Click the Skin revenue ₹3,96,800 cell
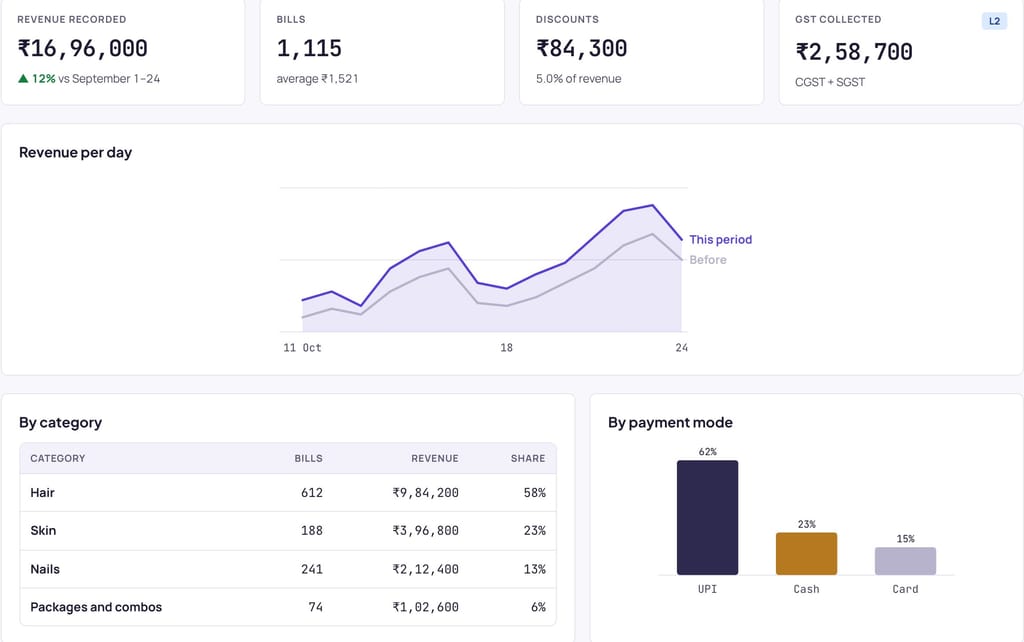Image resolution: width=1024 pixels, height=642 pixels. tap(425, 530)
